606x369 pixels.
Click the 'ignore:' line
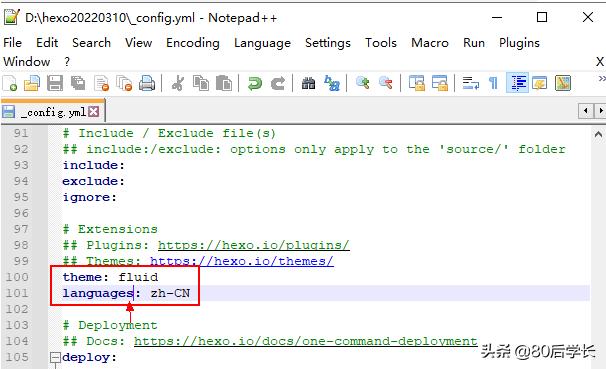tap(89, 197)
